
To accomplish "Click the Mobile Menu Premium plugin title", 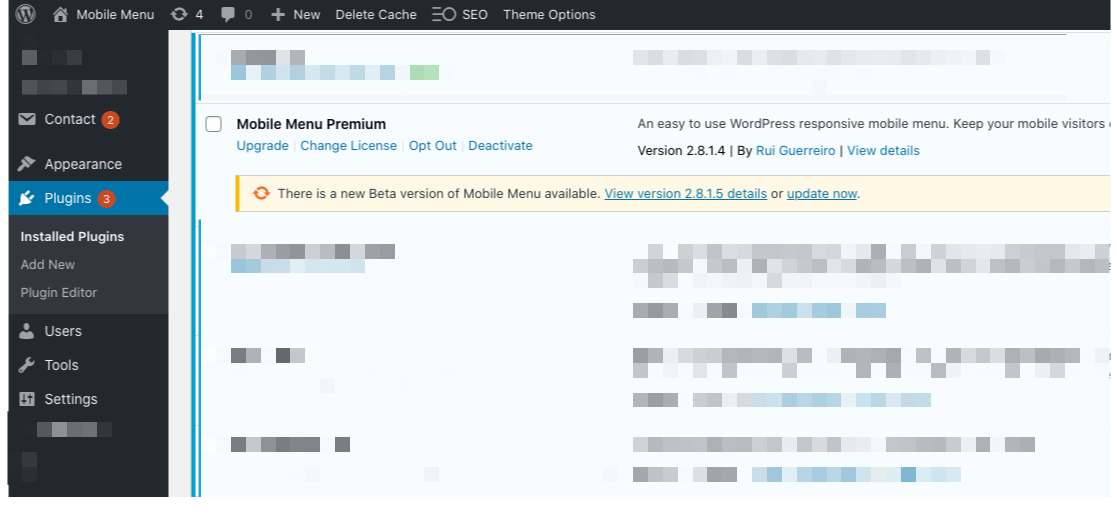I will pyautogui.click(x=311, y=124).
